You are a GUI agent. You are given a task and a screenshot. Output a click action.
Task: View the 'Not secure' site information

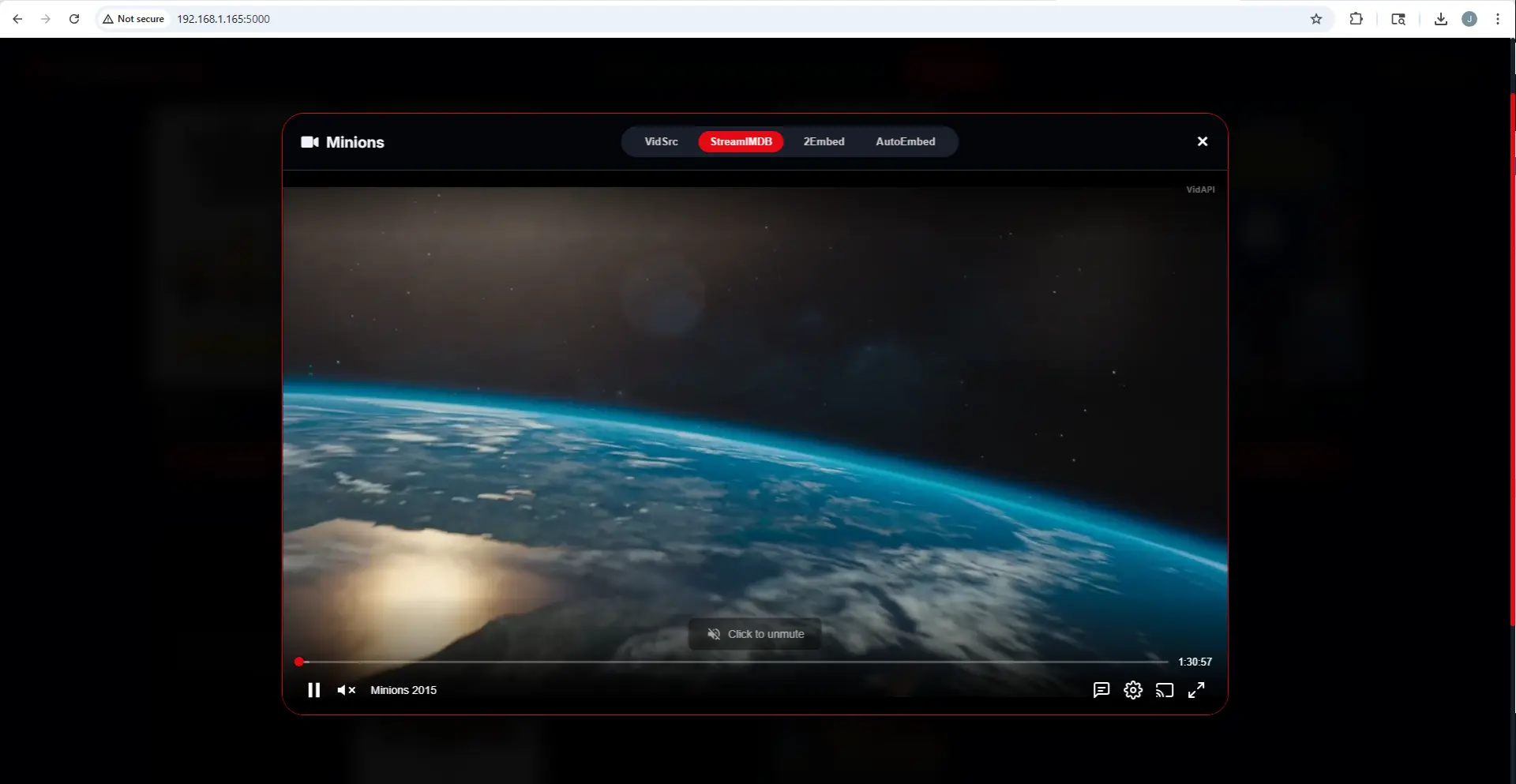click(x=133, y=19)
